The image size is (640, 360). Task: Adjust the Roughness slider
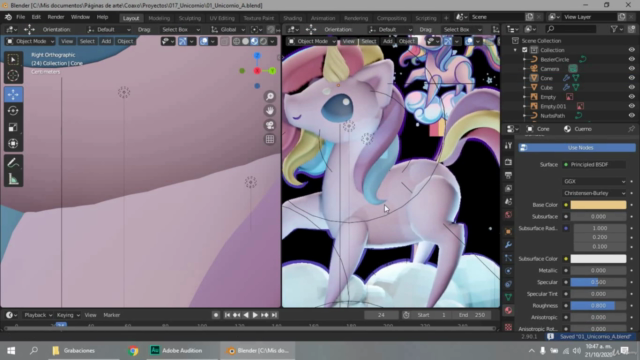click(x=598, y=305)
